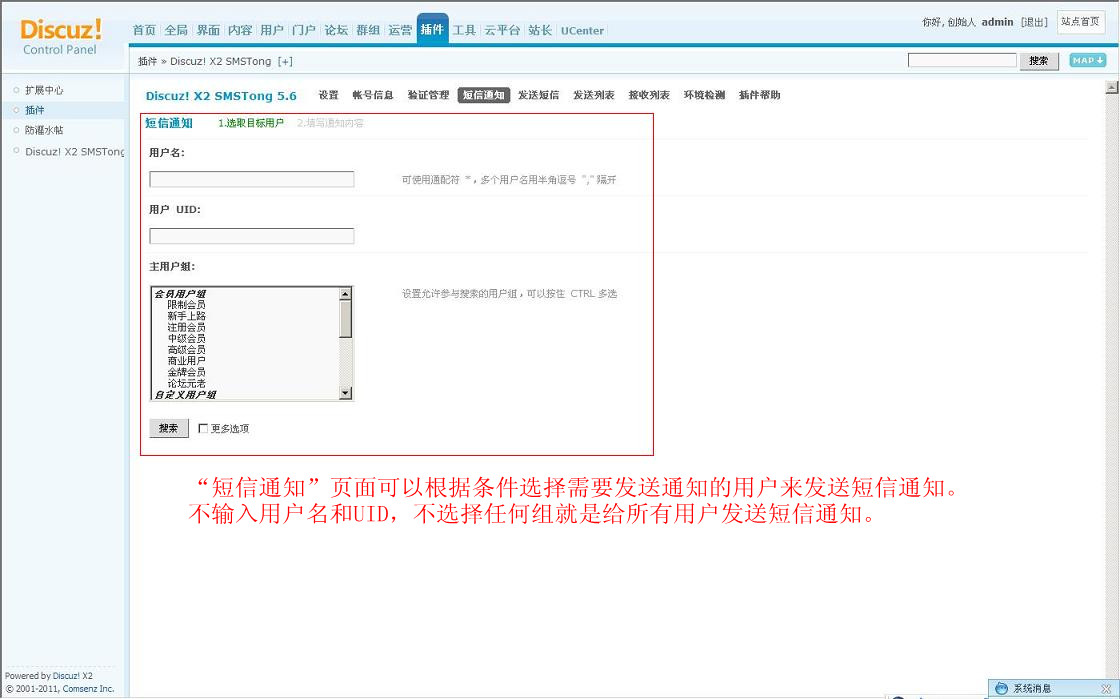
Task: Click step 1.选取目标用户
Action: point(251,123)
